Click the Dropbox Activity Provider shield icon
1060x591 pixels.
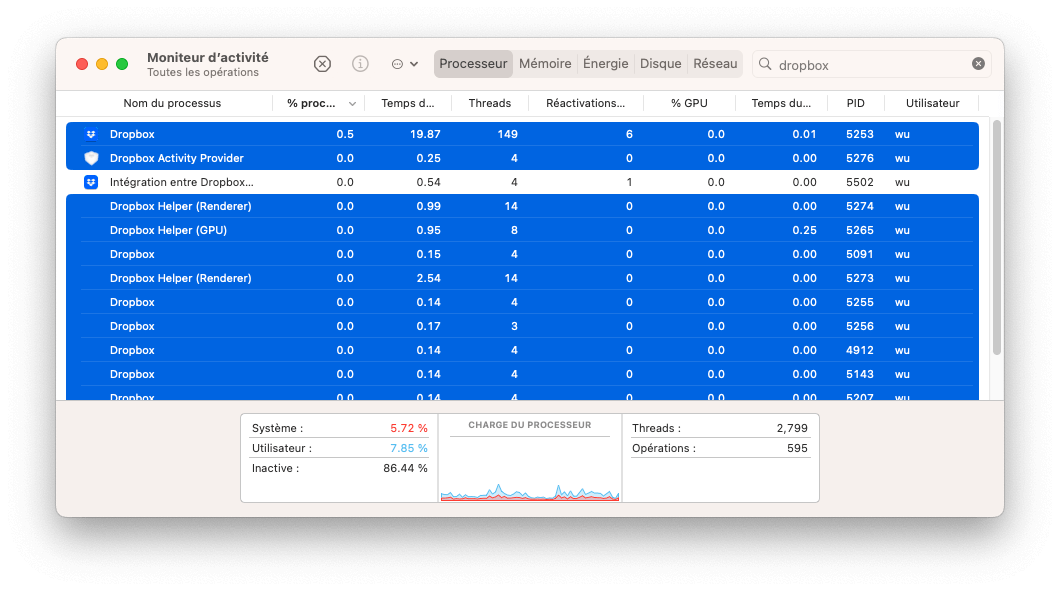pos(91,158)
